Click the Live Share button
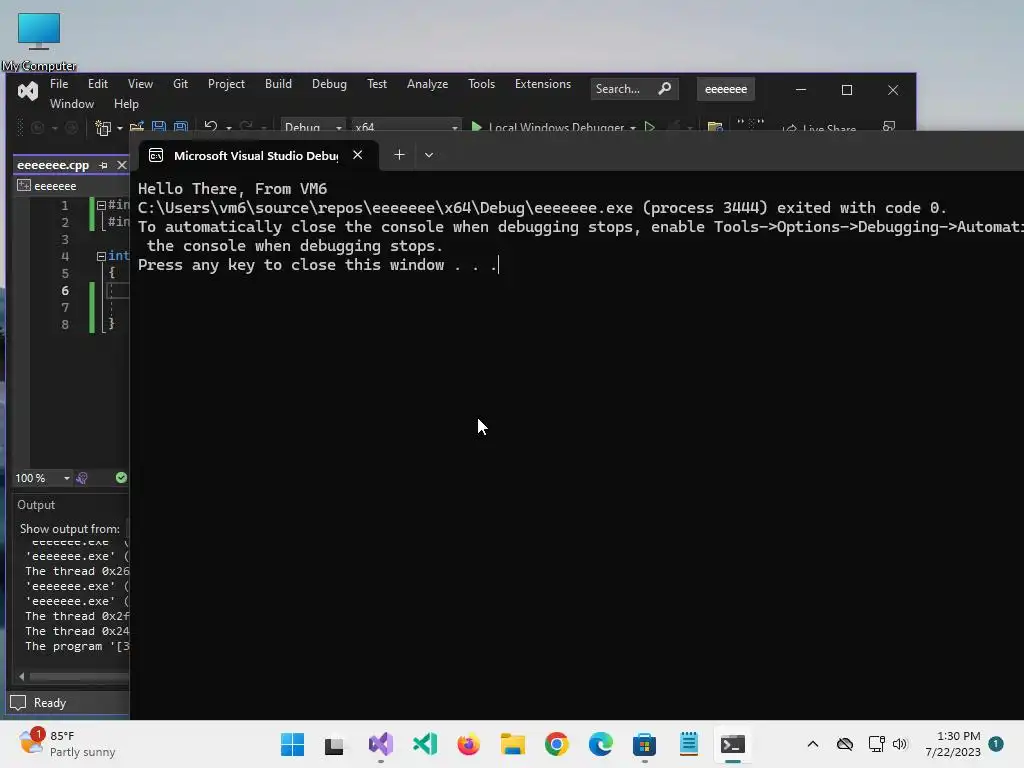The width and height of the screenshot is (1024, 768). 820,128
